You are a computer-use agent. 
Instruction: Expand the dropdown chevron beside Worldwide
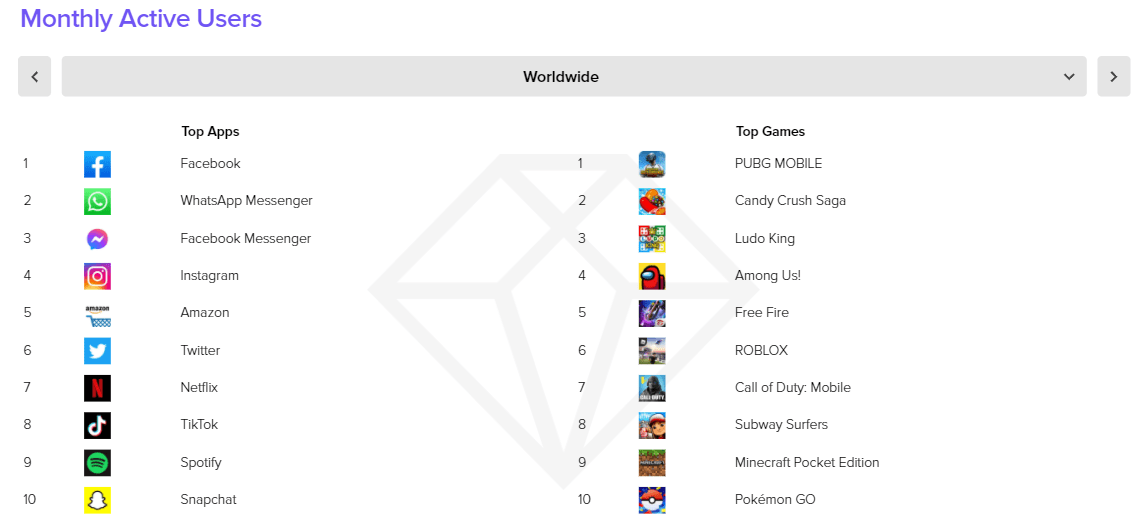pos(1069,77)
